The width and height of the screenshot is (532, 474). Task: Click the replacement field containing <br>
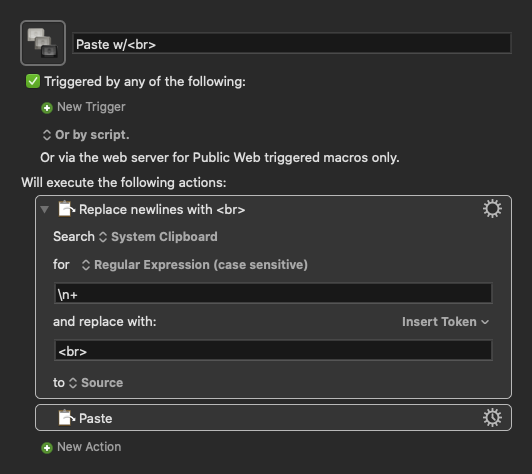[x=273, y=350]
